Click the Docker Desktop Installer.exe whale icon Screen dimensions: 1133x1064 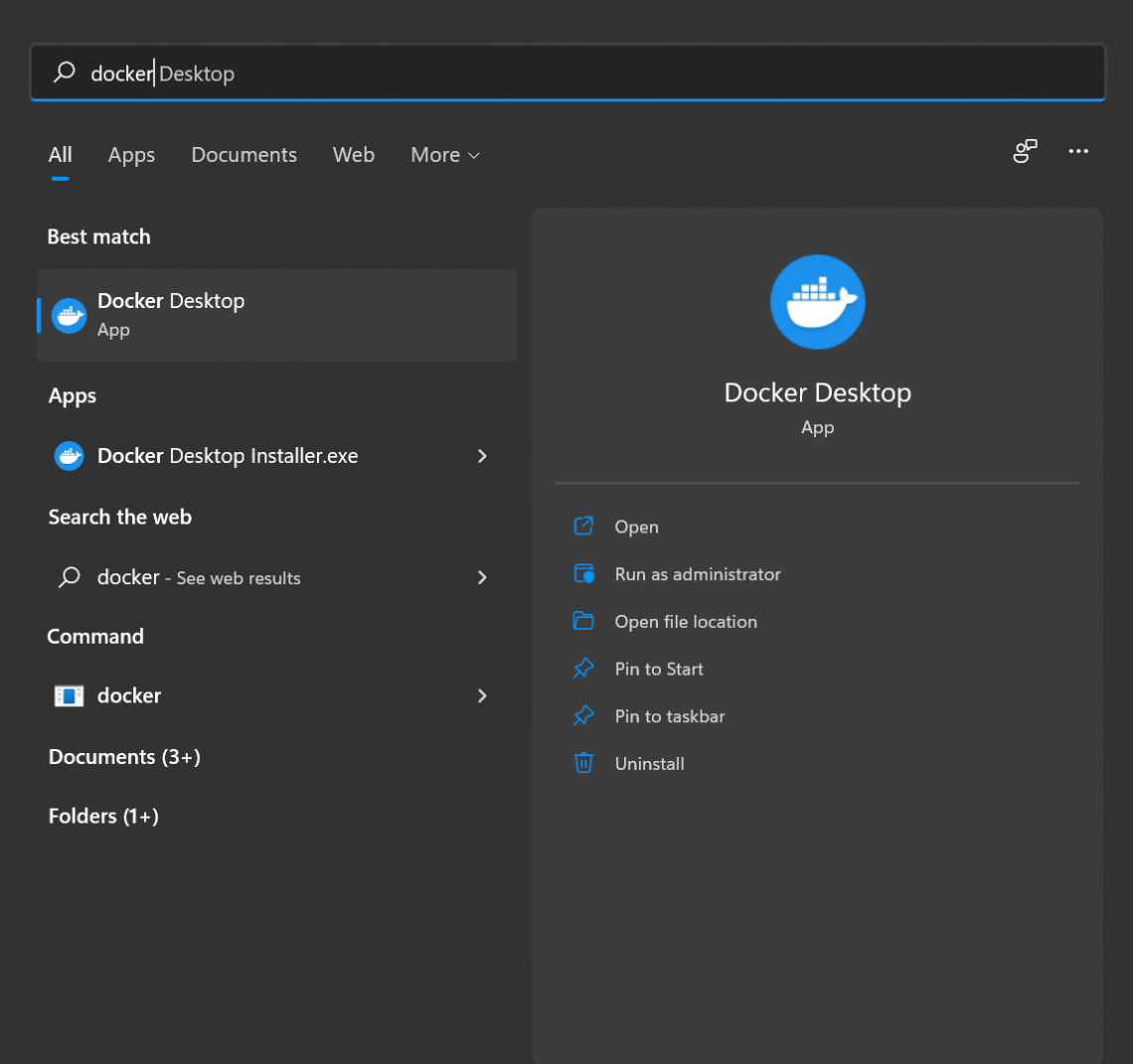tap(70, 456)
